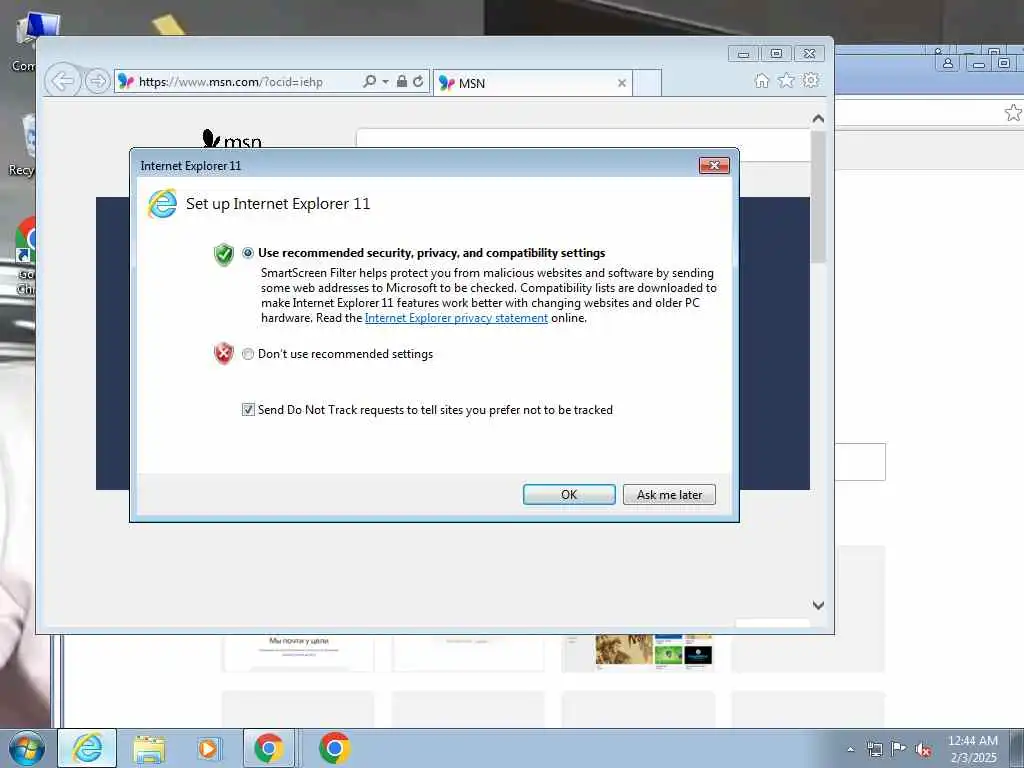Click the msn logo on the page
The image size is (1024, 768).
[x=232, y=139]
